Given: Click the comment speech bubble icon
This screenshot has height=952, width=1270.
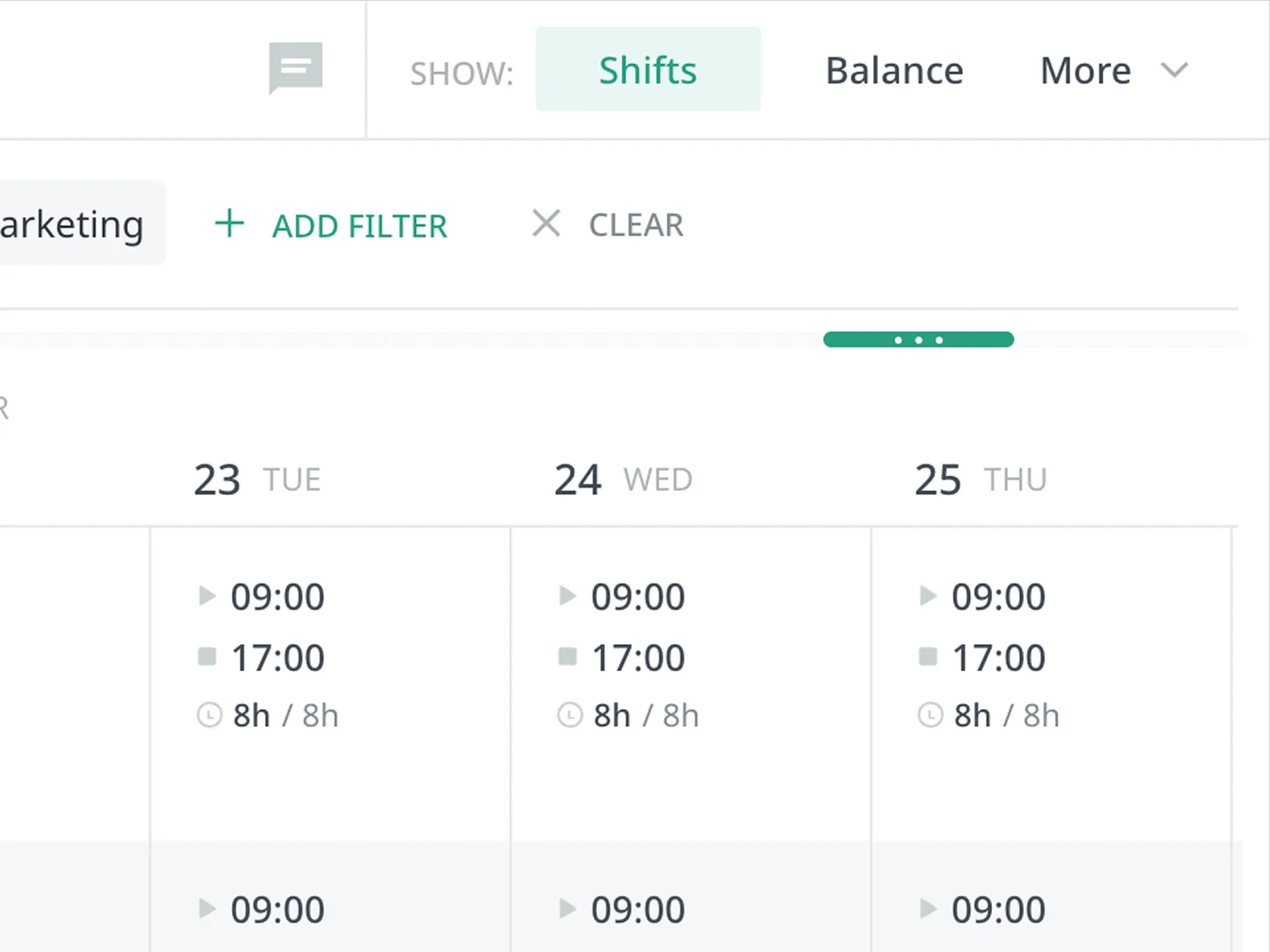Looking at the screenshot, I should tap(295, 67).
